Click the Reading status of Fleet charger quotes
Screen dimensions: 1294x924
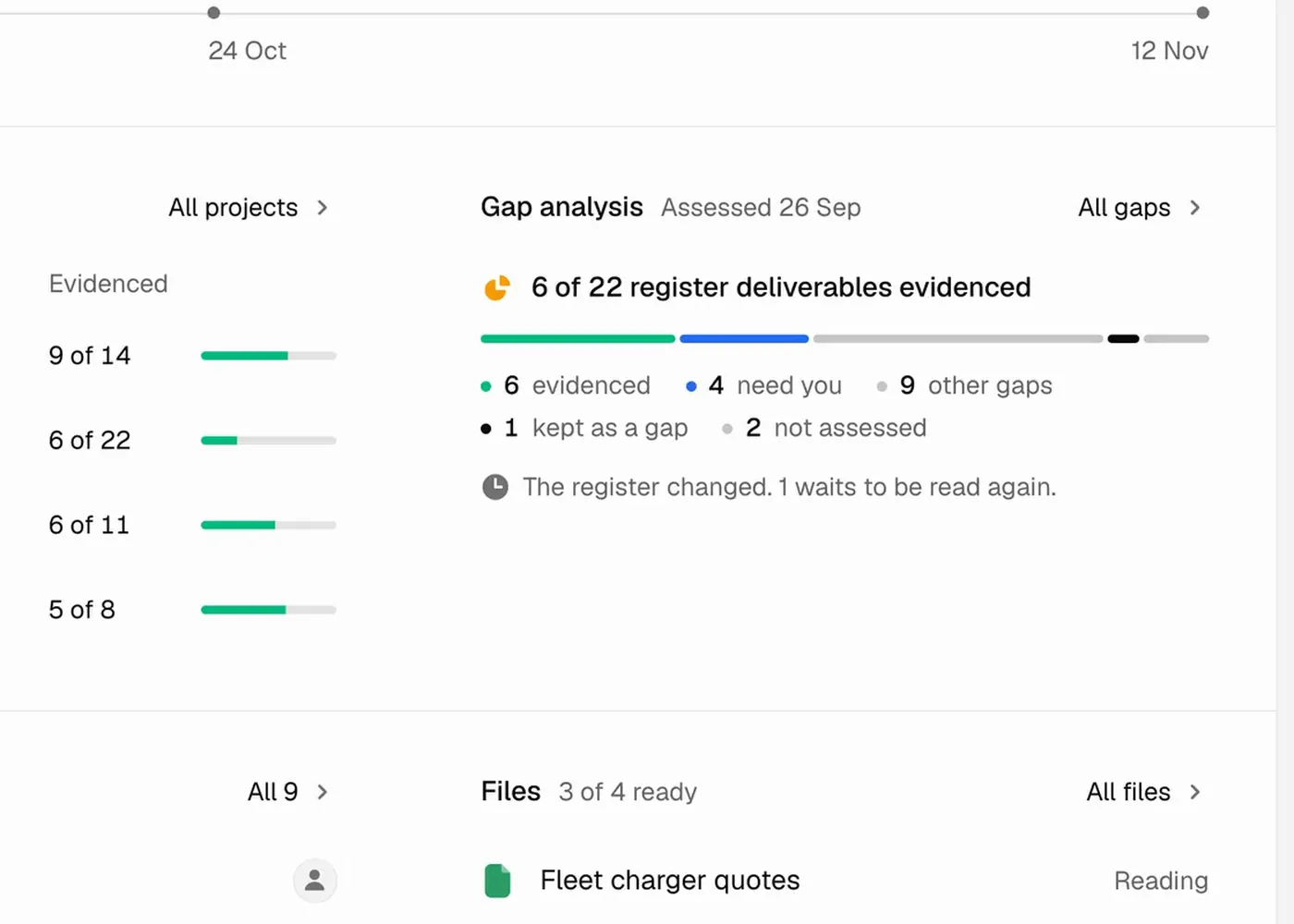(1161, 881)
